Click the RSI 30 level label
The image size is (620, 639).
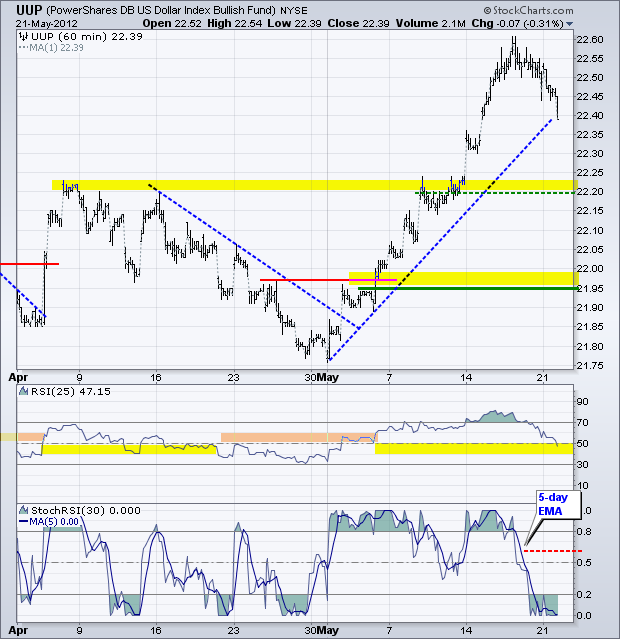point(582,465)
